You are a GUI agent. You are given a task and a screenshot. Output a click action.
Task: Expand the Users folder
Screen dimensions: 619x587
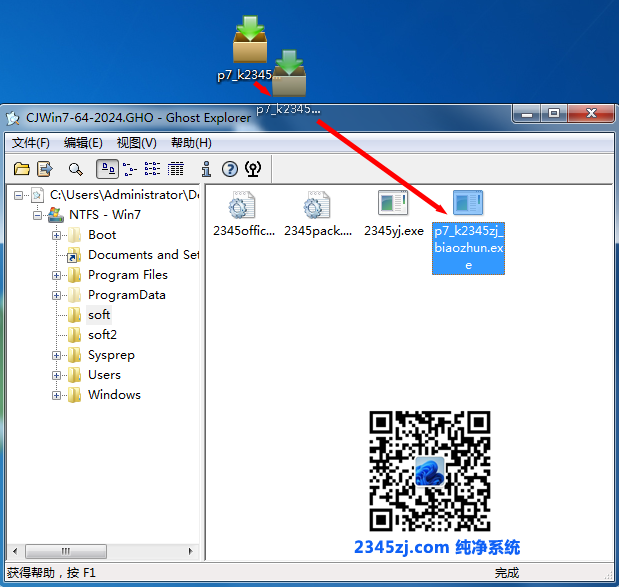(56, 375)
